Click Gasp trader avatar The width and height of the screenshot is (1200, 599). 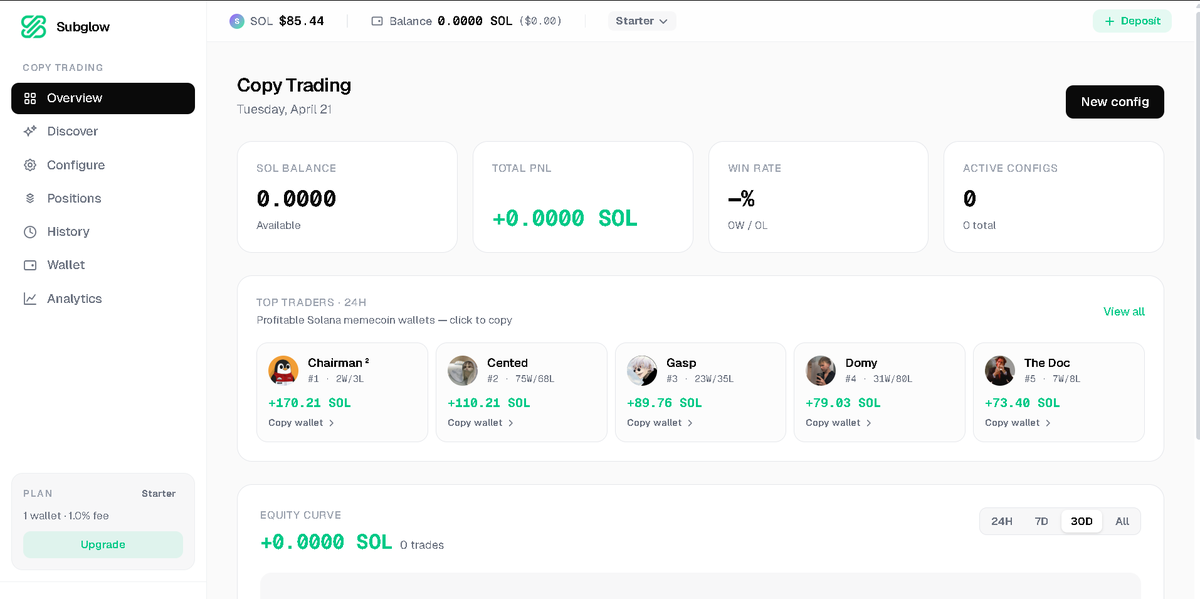click(x=642, y=370)
